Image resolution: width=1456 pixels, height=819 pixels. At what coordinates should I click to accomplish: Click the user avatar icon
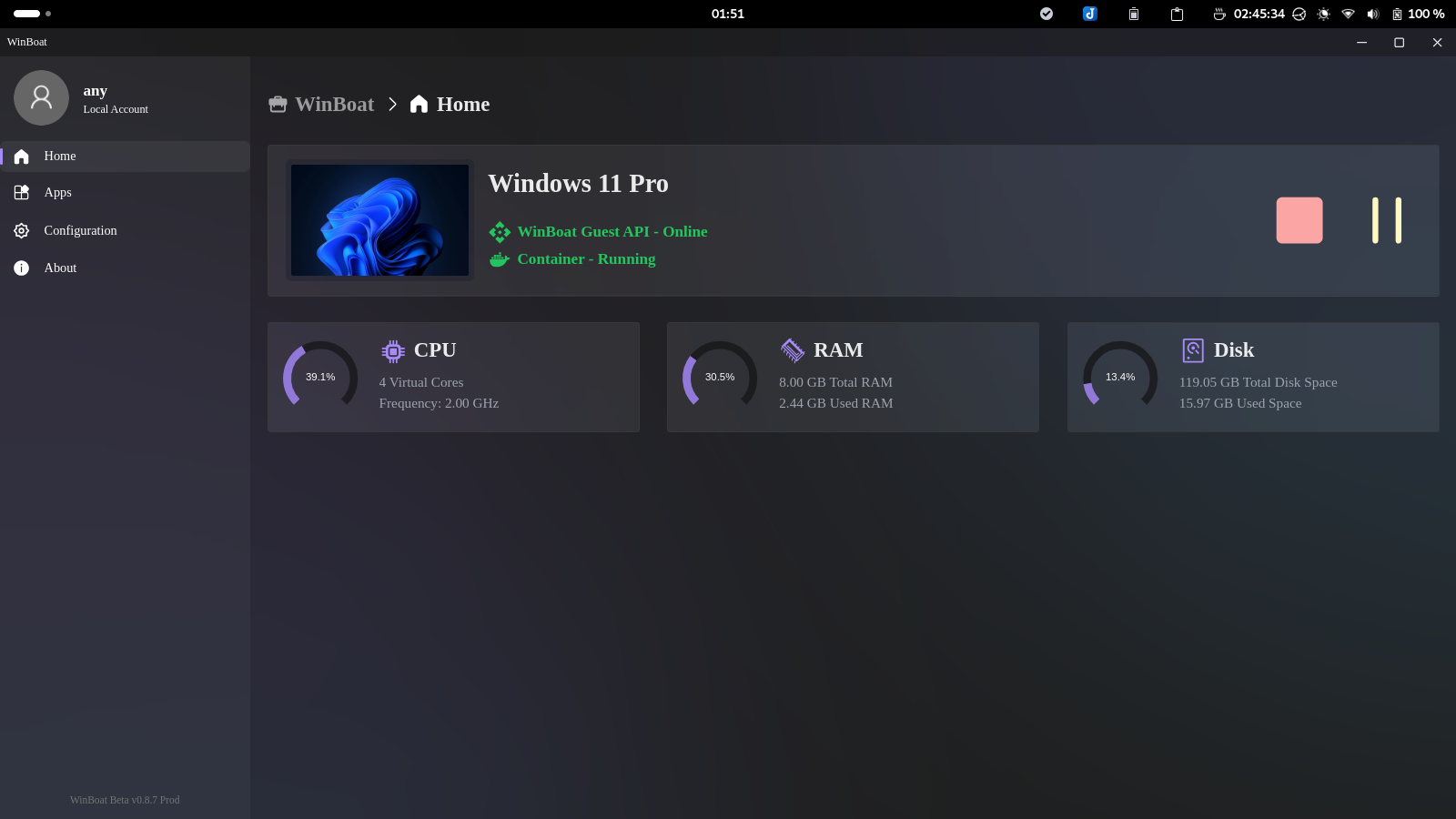tap(41, 98)
